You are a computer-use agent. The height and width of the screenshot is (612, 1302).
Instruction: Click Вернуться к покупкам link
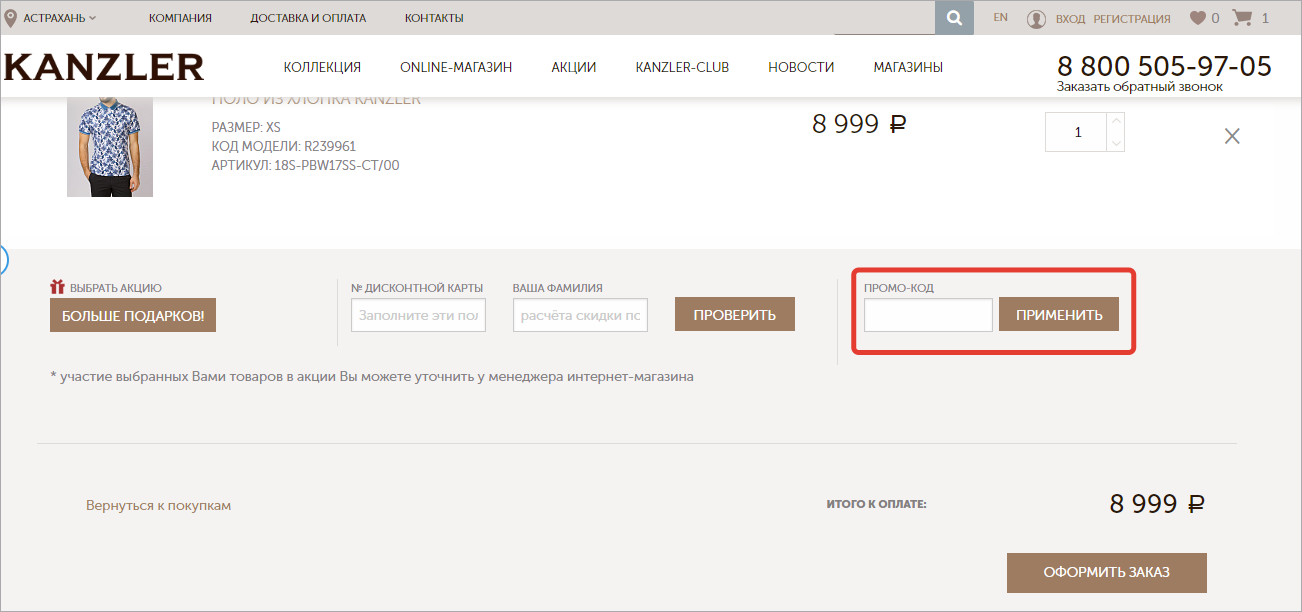158,506
